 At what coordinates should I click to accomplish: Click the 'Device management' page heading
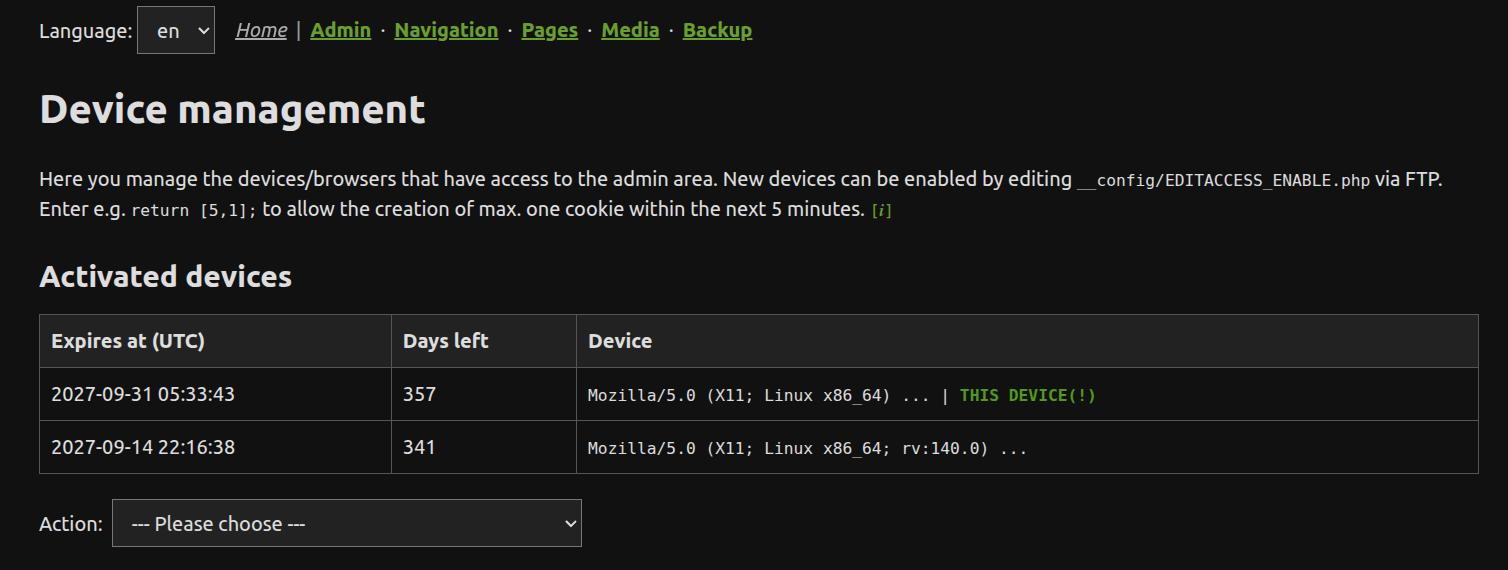(232, 109)
